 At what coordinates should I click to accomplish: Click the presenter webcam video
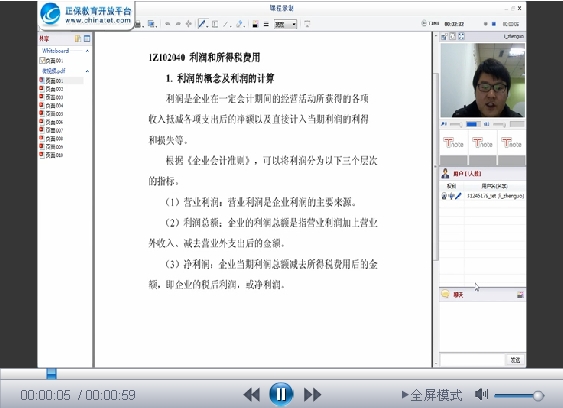click(483, 80)
